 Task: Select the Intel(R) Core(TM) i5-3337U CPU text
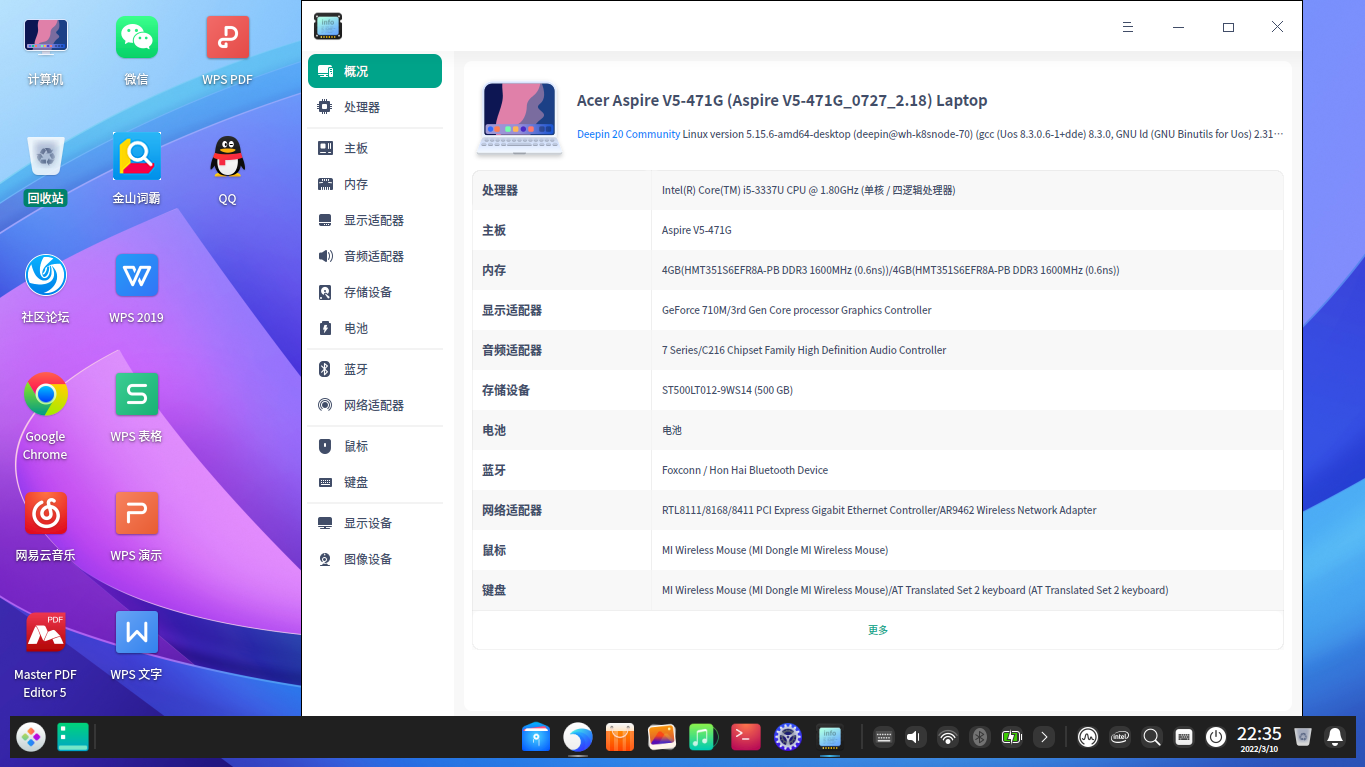809,190
